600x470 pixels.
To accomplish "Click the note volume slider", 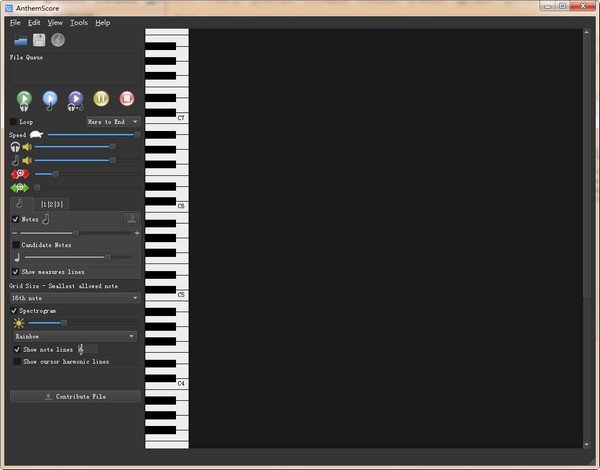I will click(87, 160).
